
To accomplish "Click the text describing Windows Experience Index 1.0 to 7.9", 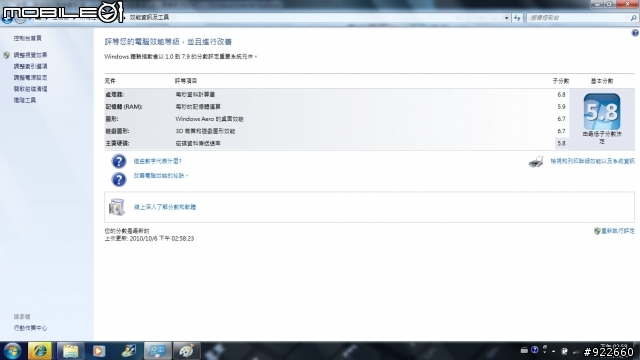I will pos(181,57).
